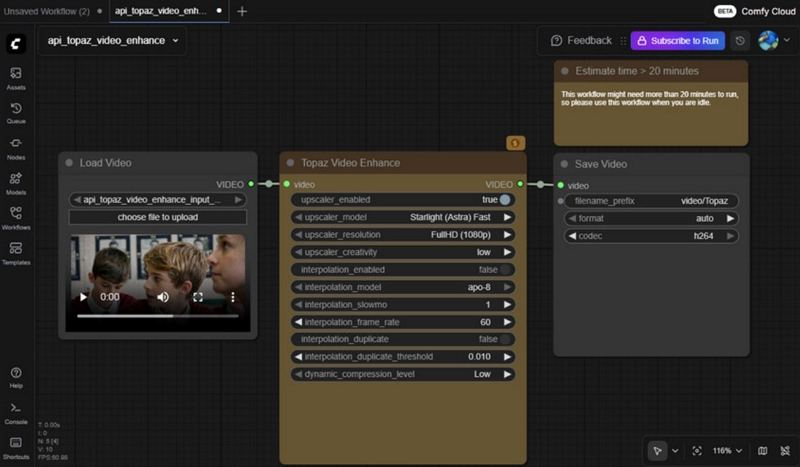Click the Topaz VIDEO output socket
800x467 pixels.
[x=520, y=184]
